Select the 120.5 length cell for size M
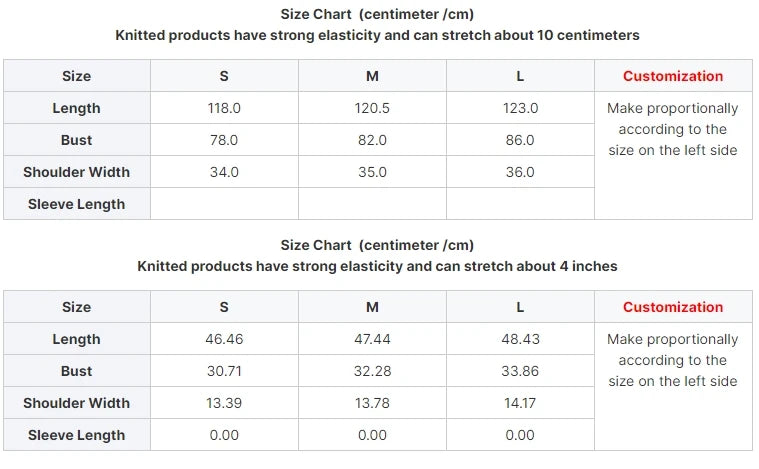The width and height of the screenshot is (759, 469). point(372,108)
